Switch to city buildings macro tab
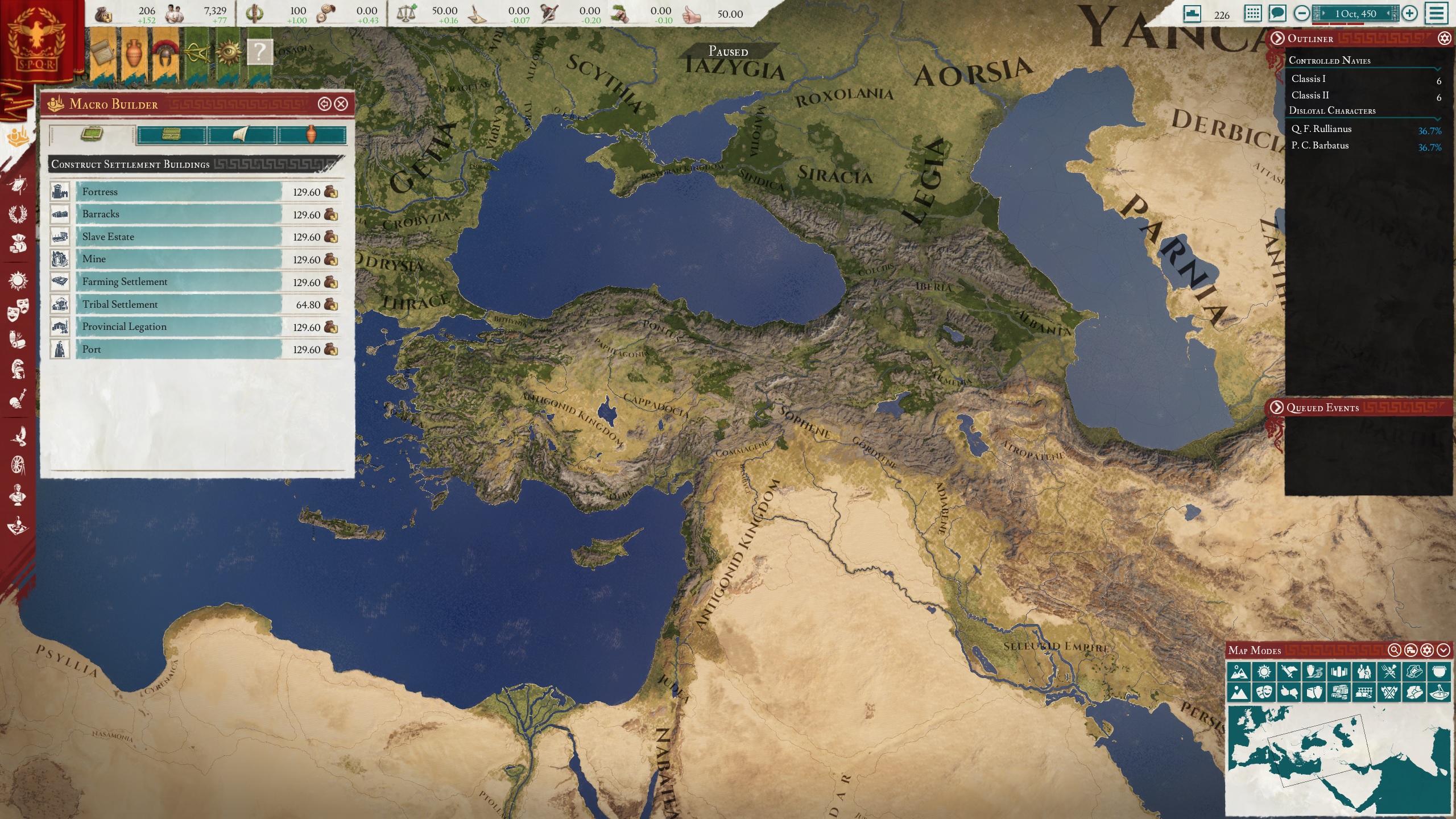The image size is (1456, 819). pos(171,135)
